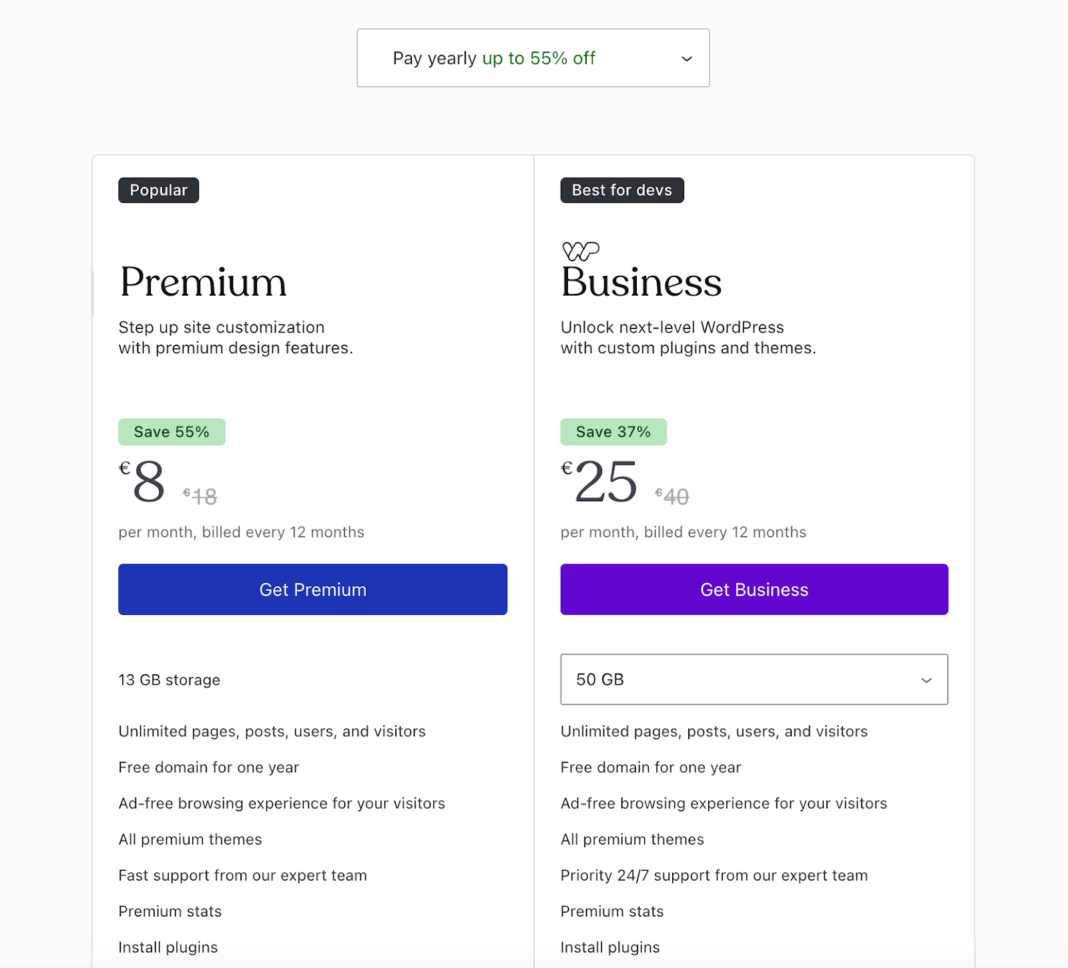Click the Get Premium button
Viewport: 1068px width, 968px height.
[x=312, y=589]
